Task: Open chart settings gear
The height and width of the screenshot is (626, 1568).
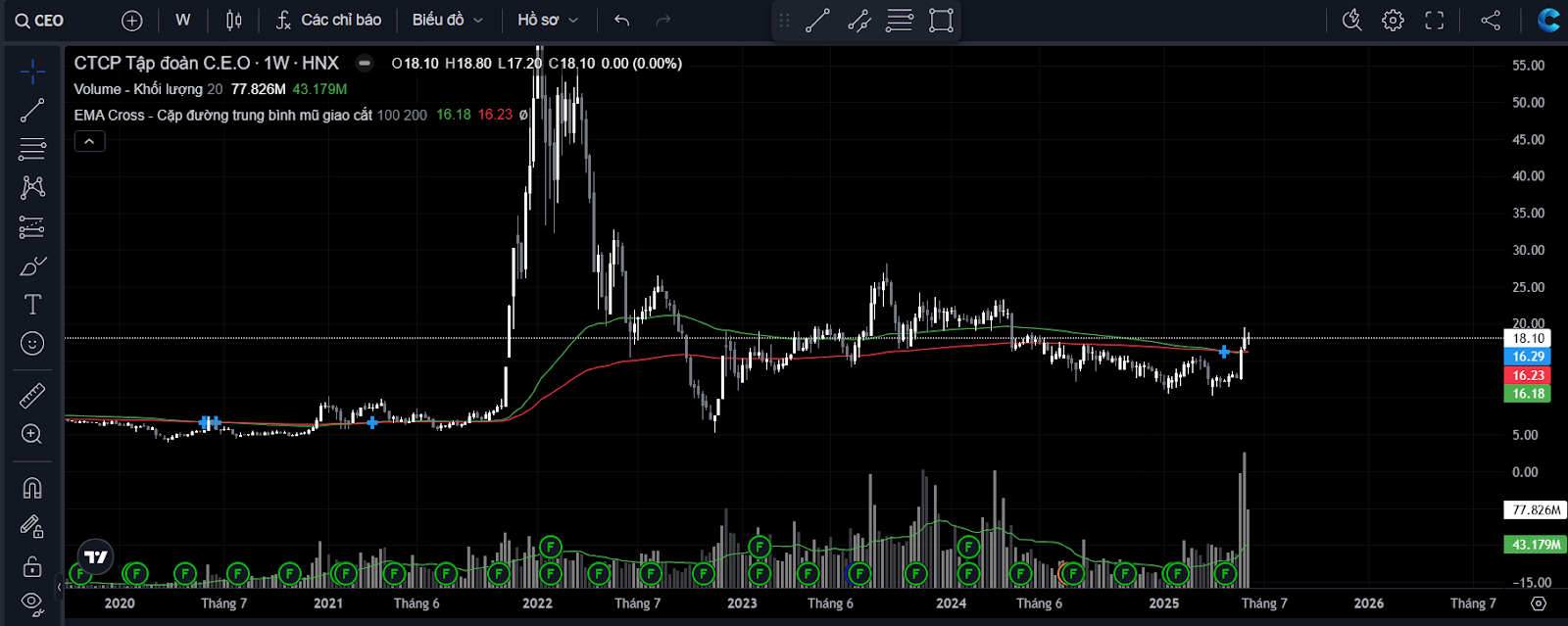Action: [x=1393, y=20]
